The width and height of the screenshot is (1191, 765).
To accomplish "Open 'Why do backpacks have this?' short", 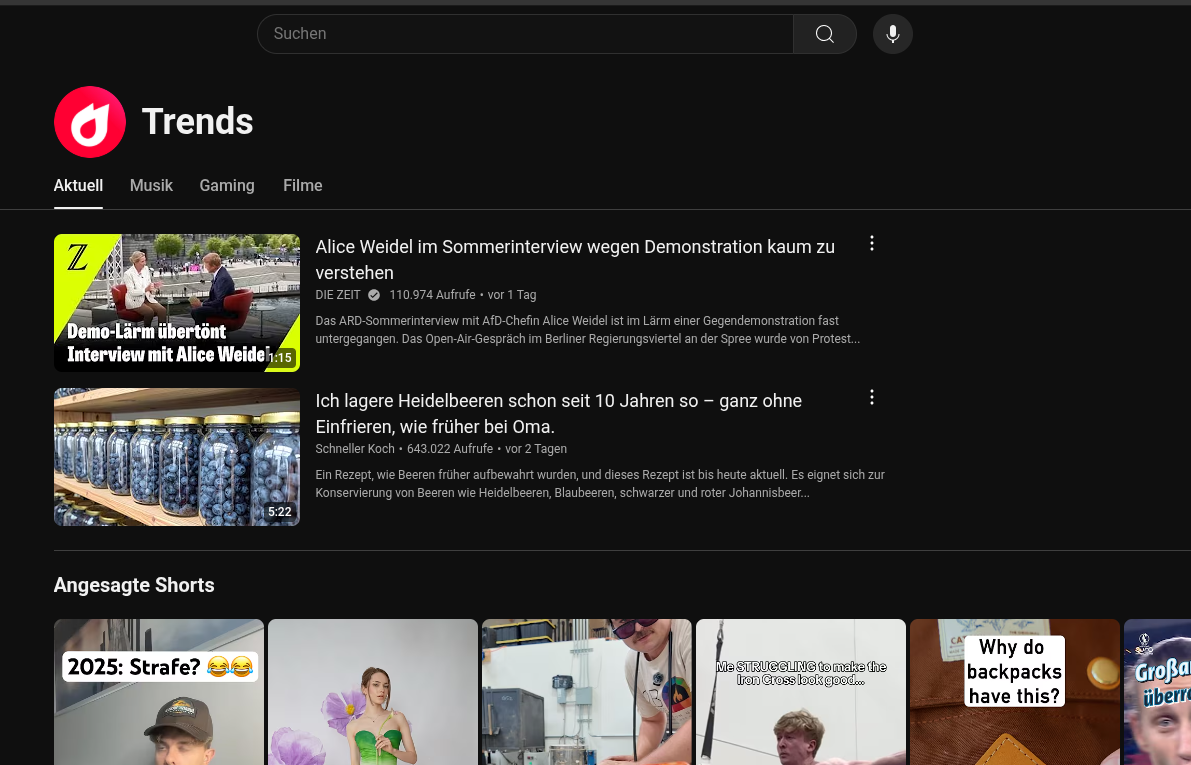I will (x=1015, y=692).
